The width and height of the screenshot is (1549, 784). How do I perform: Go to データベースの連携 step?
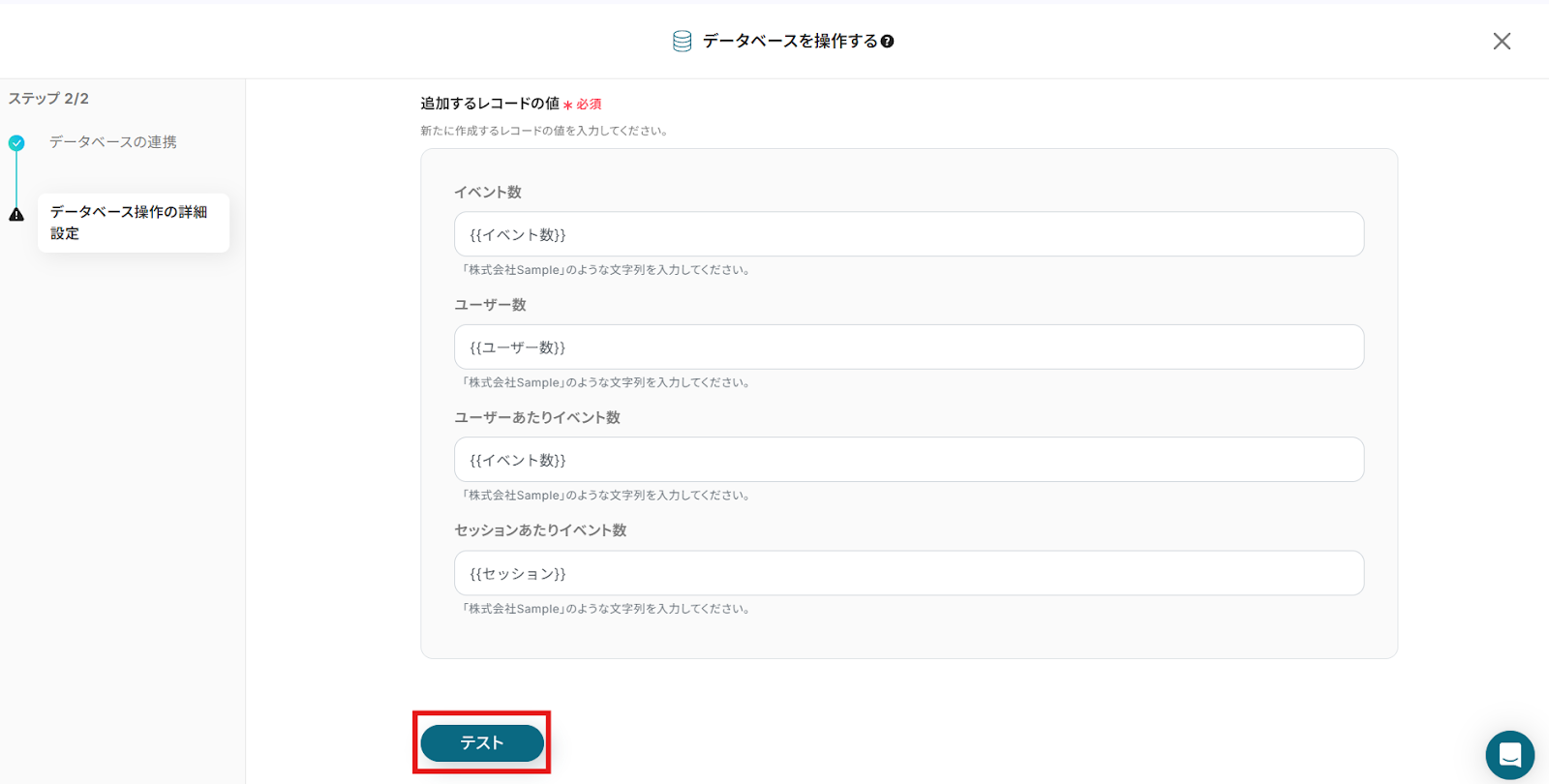(x=113, y=142)
